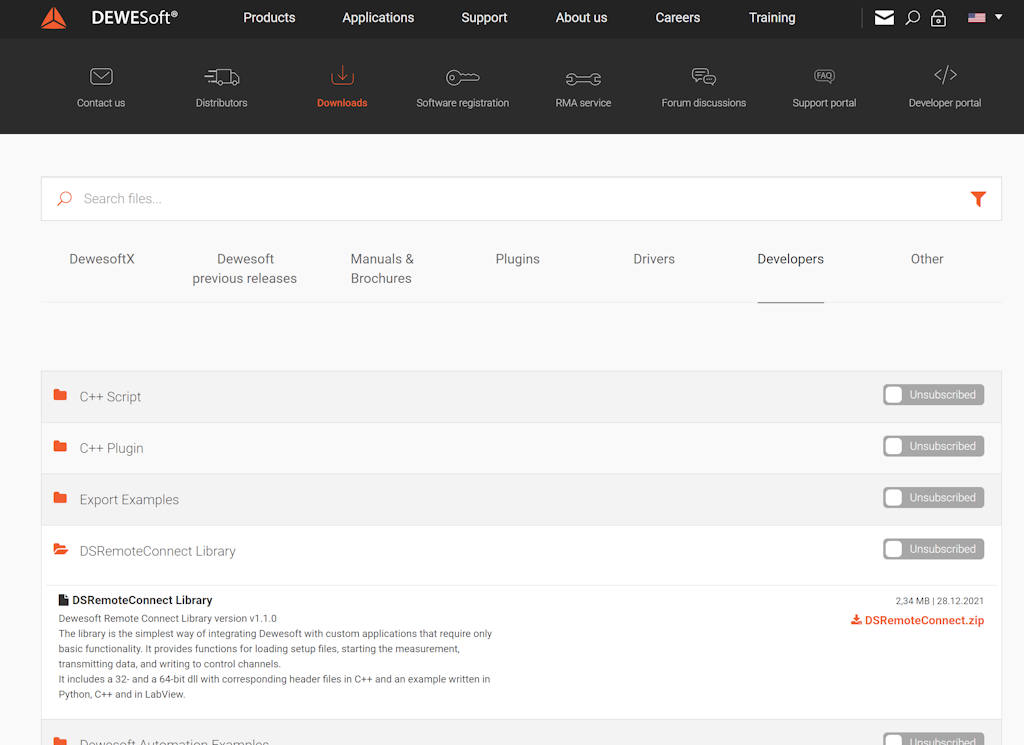The width and height of the screenshot is (1024, 745).
Task: Open site search magnifier in header
Action: [912, 18]
